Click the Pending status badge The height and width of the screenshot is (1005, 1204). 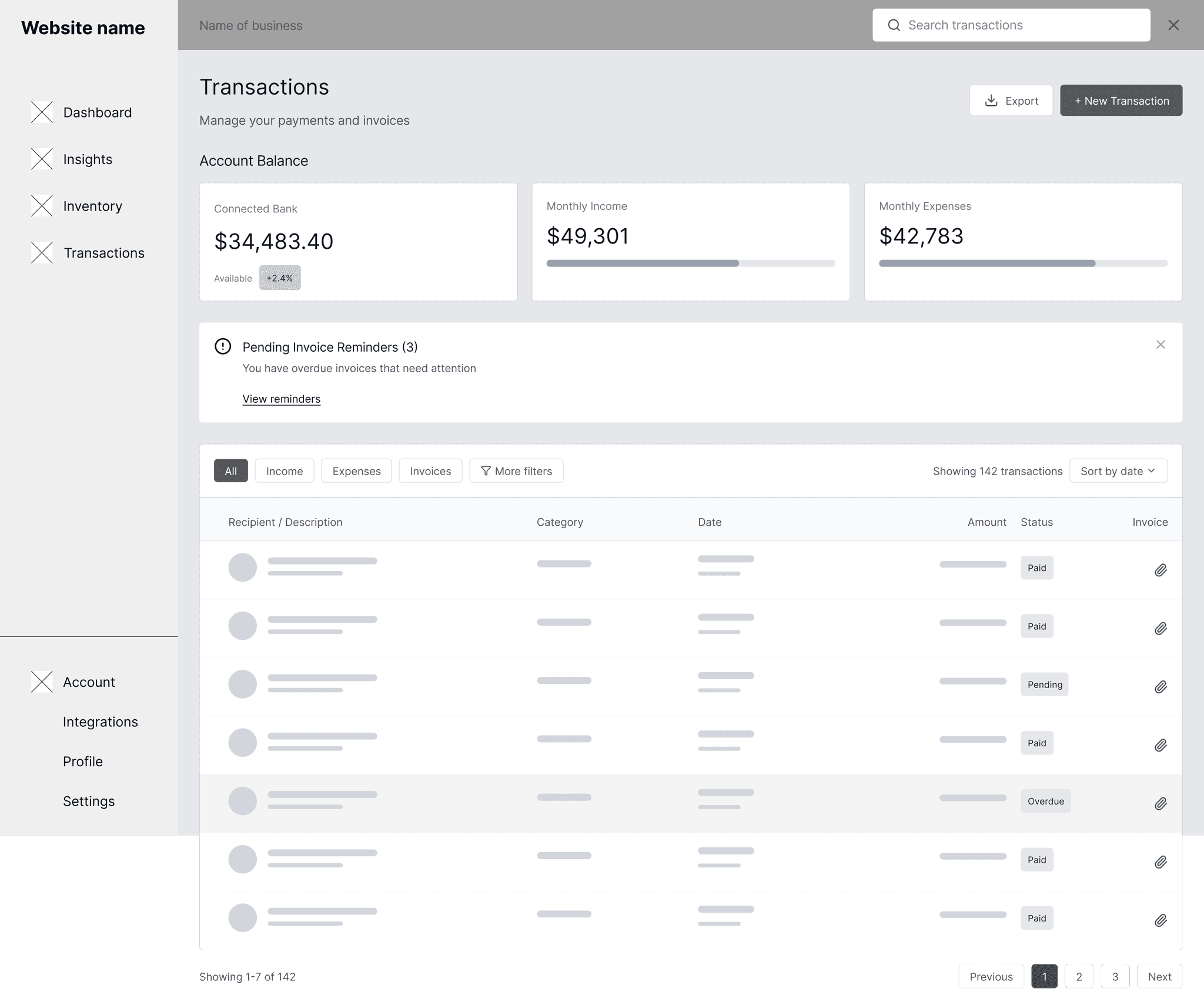[1045, 685]
